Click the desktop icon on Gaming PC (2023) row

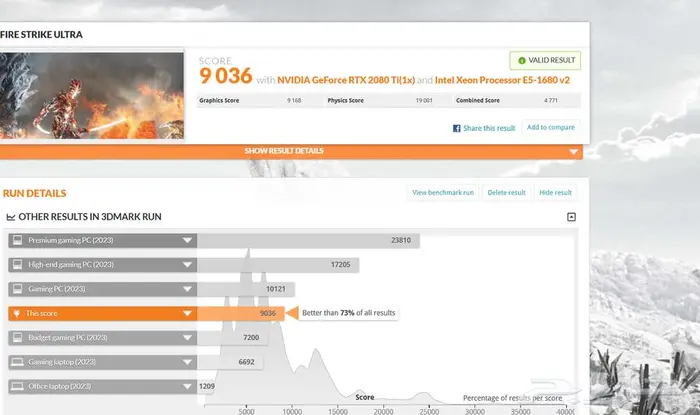tap(17, 289)
